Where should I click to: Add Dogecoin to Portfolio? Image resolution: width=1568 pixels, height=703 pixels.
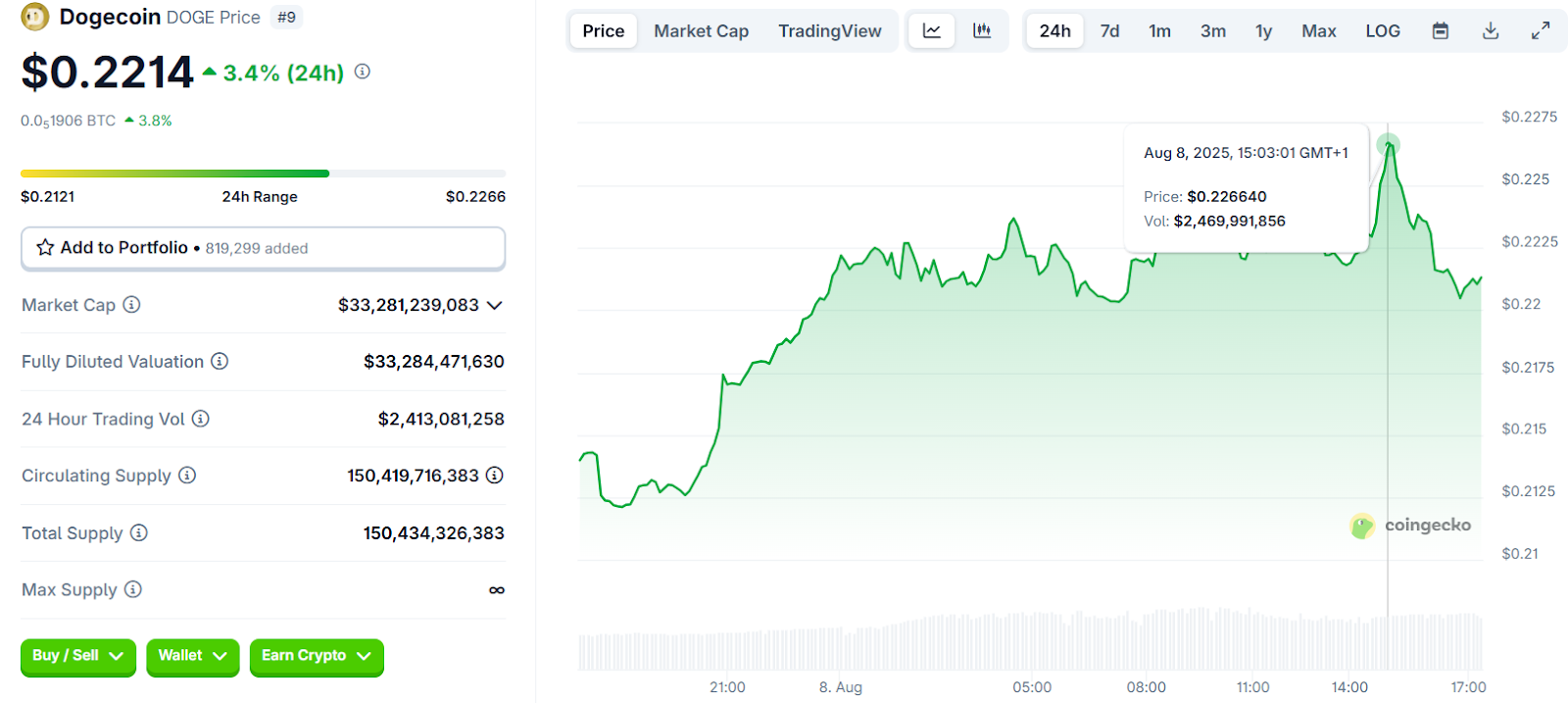pyautogui.click(x=263, y=248)
